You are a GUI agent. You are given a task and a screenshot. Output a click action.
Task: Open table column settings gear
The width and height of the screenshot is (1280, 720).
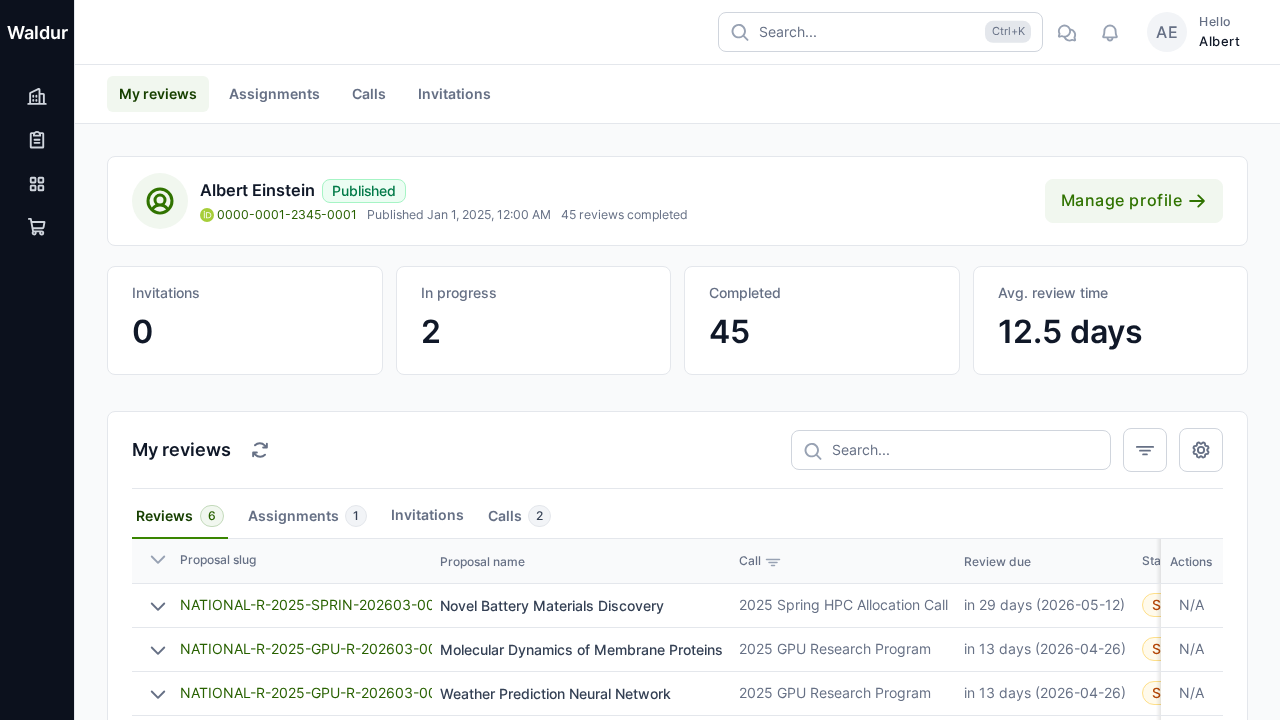point(1201,450)
